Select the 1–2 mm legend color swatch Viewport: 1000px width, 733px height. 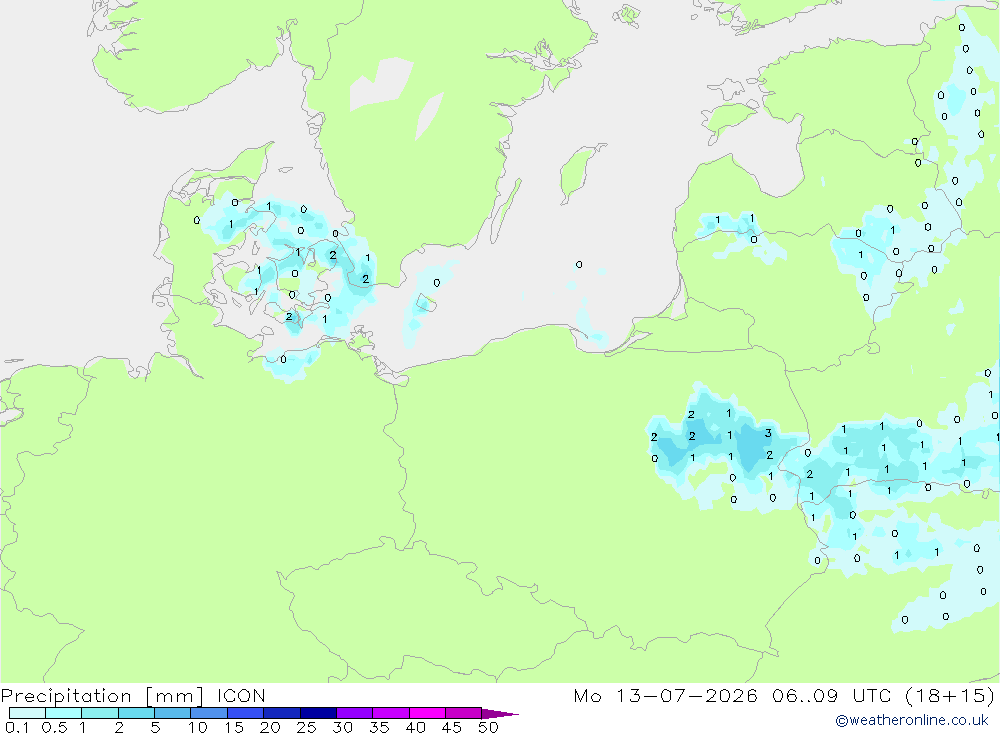[100, 713]
